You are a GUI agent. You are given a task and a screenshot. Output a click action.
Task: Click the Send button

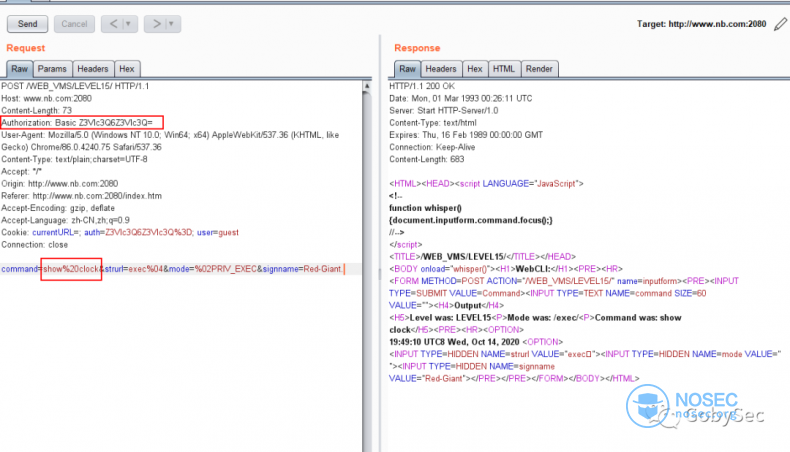[x=28, y=24]
